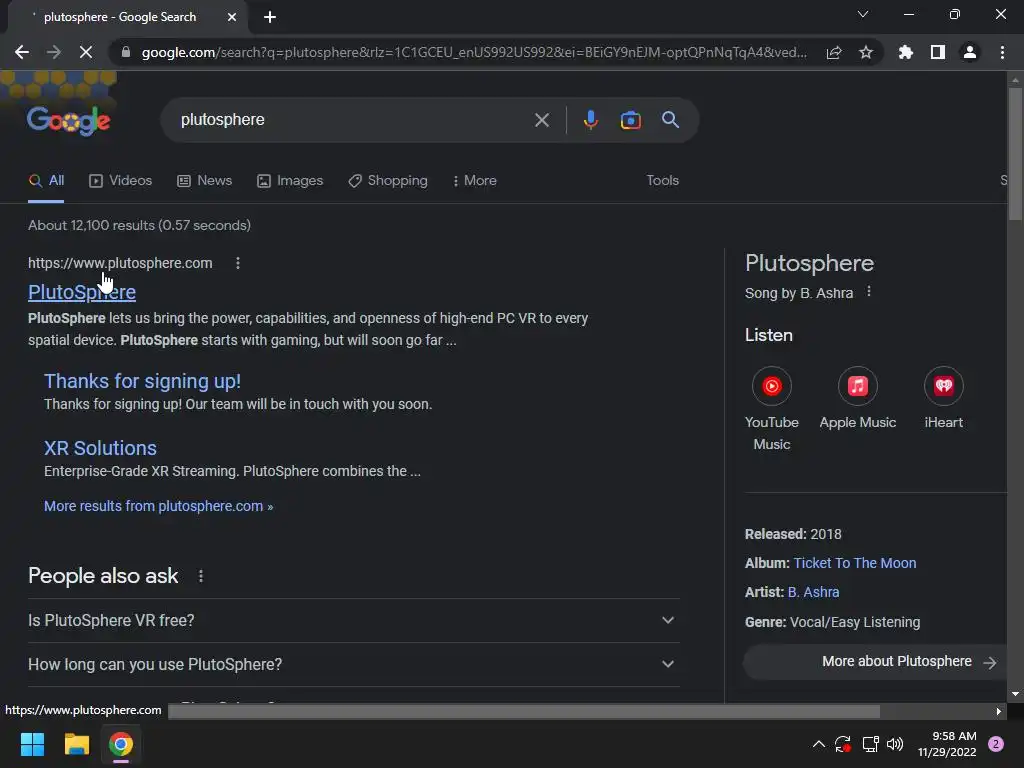This screenshot has height=768, width=1024.
Task: Start voice search with microphone
Action: click(x=590, y=120)
